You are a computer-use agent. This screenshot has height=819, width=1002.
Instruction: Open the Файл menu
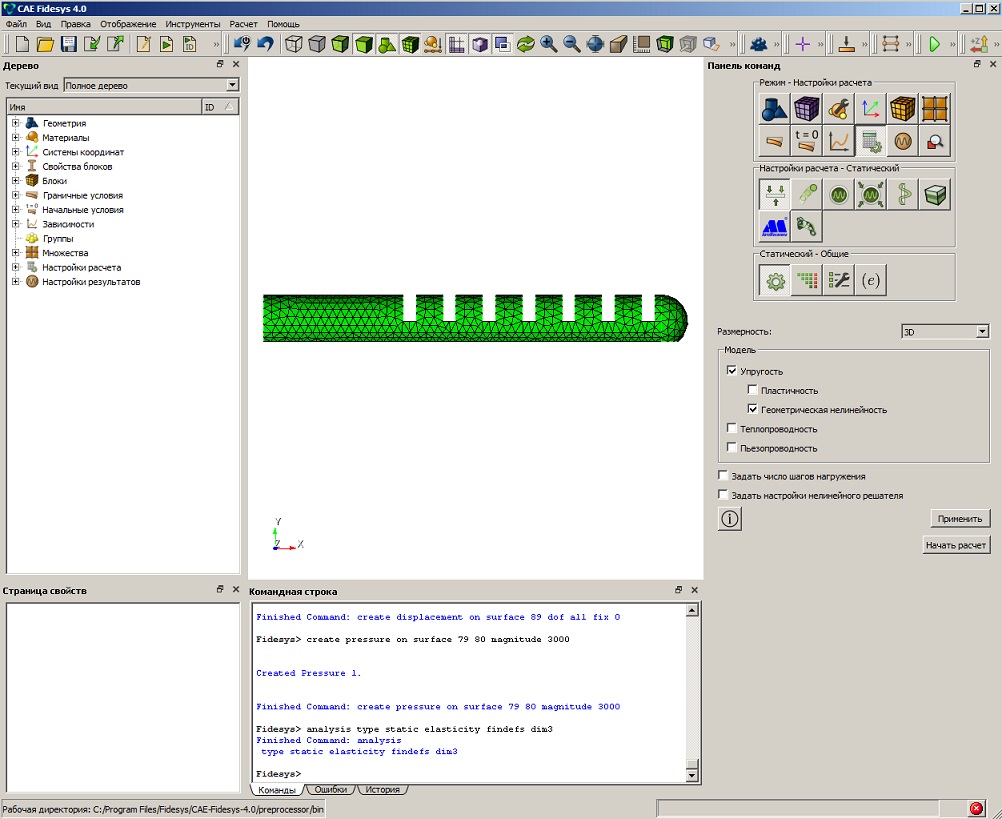(16, 24)
